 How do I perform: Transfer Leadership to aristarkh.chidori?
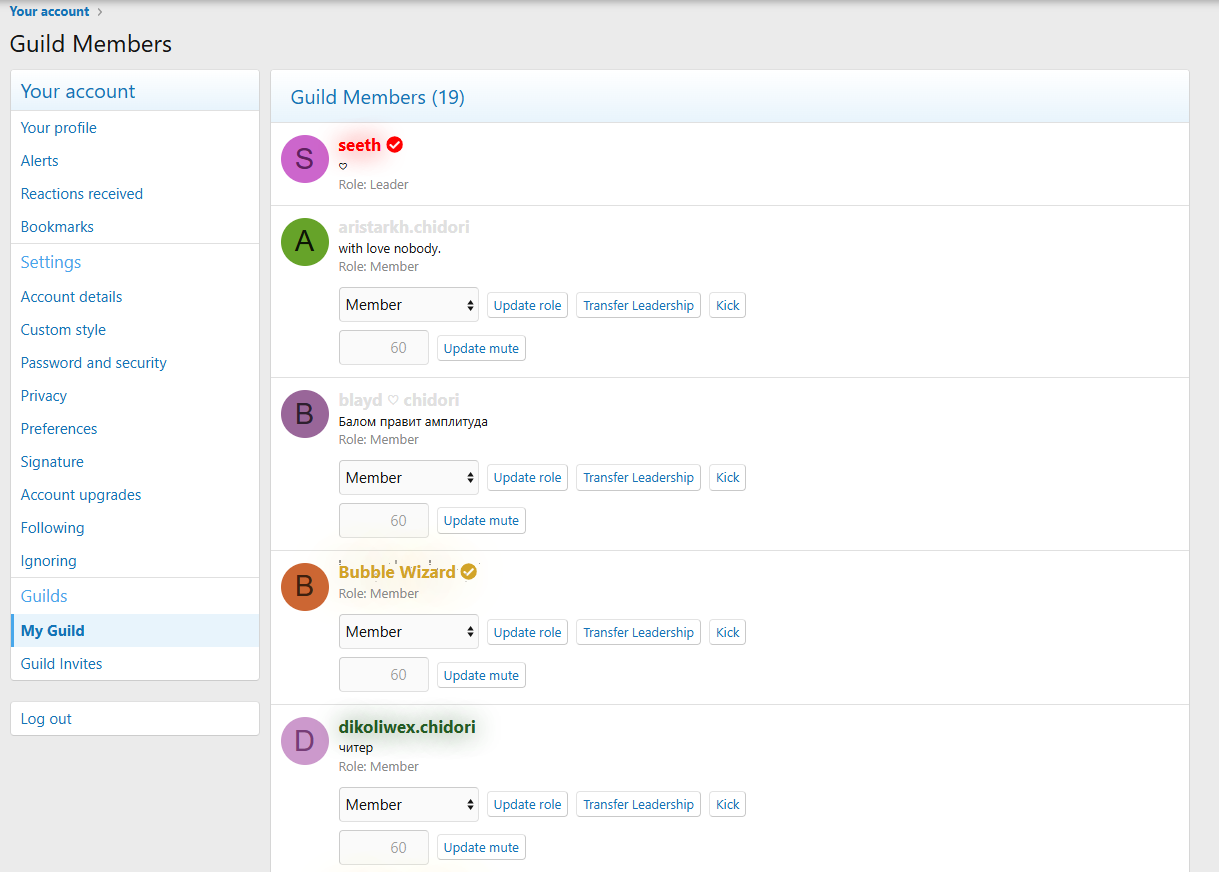(639, 305)
